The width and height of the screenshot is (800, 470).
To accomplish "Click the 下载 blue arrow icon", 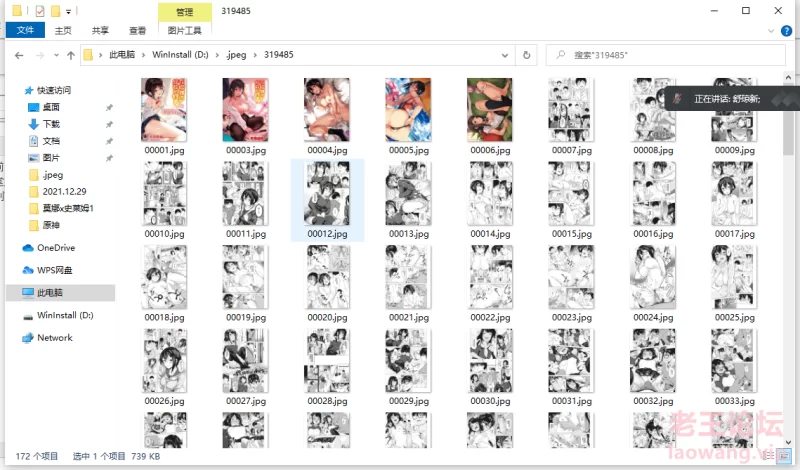I will pyautogui.click(x=33, y=124).
